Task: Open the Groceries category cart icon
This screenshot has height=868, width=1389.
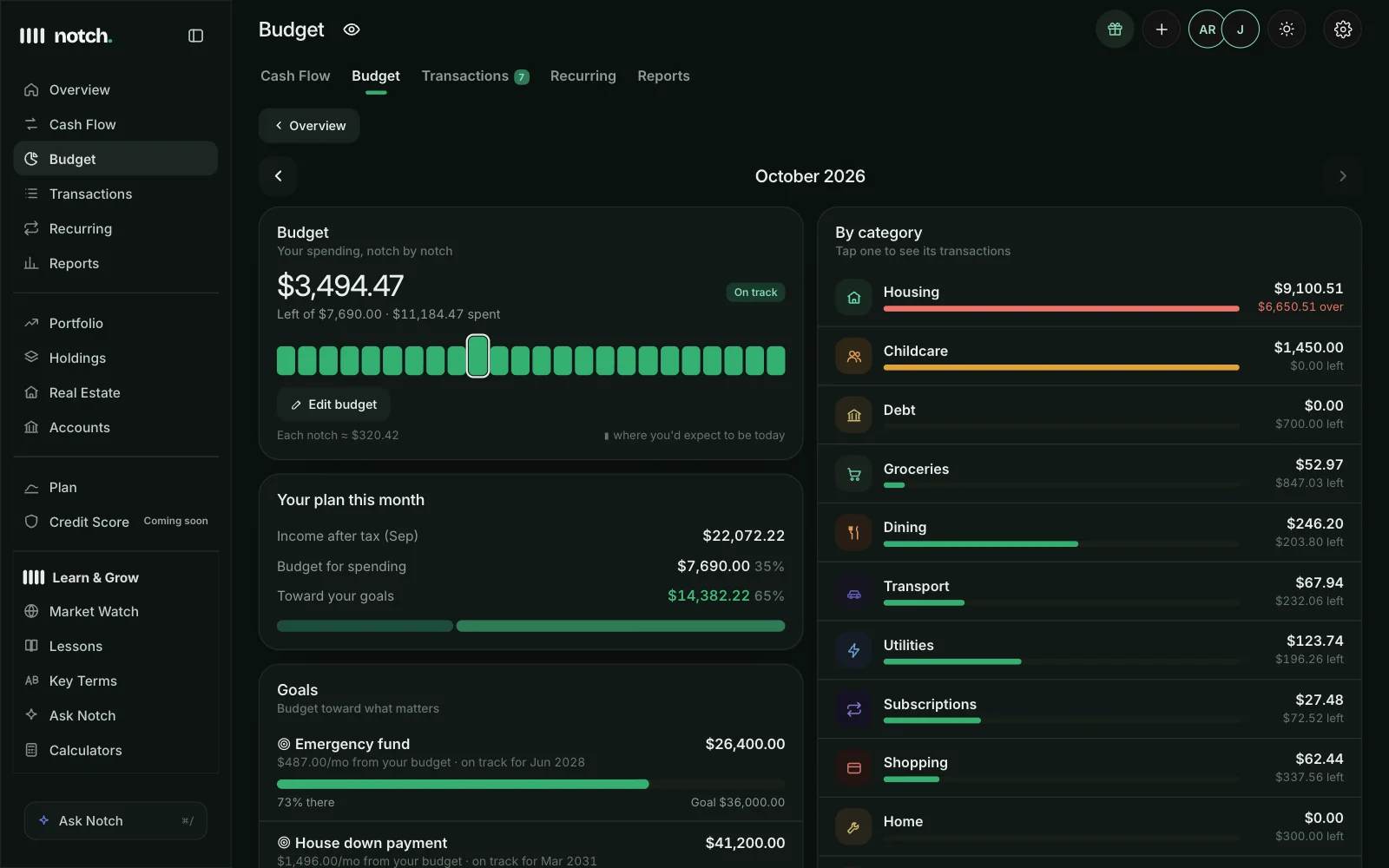Action: click(853, 474)
